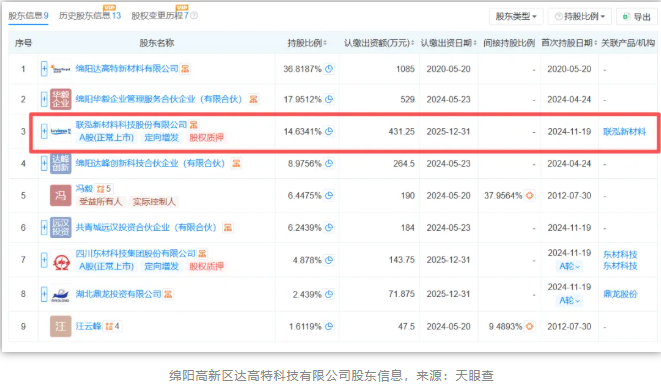The width and height of the screenshot is (661, 386).
Task: Sort by 持股比例 column header
Action: 307,43
